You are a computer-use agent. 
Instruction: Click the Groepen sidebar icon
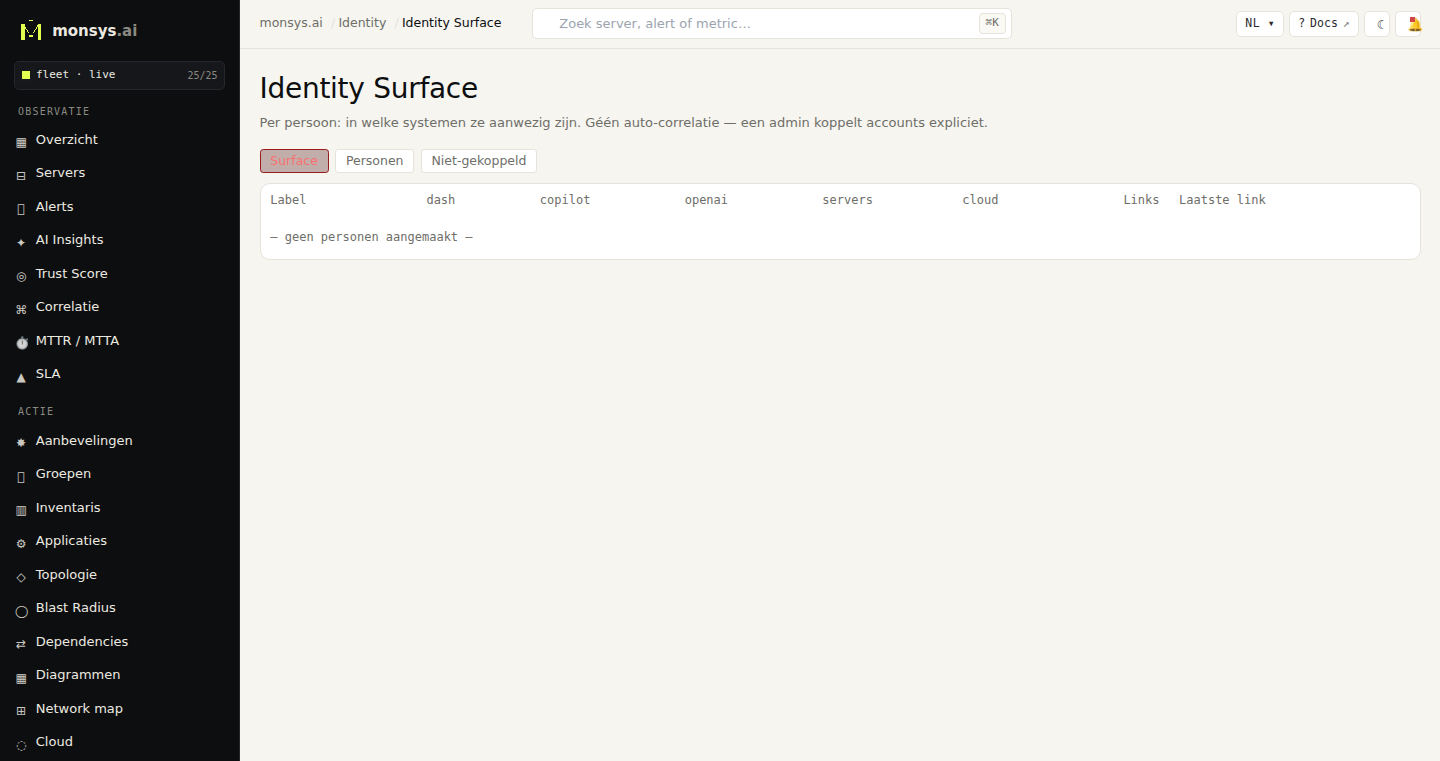coord(21,476)
